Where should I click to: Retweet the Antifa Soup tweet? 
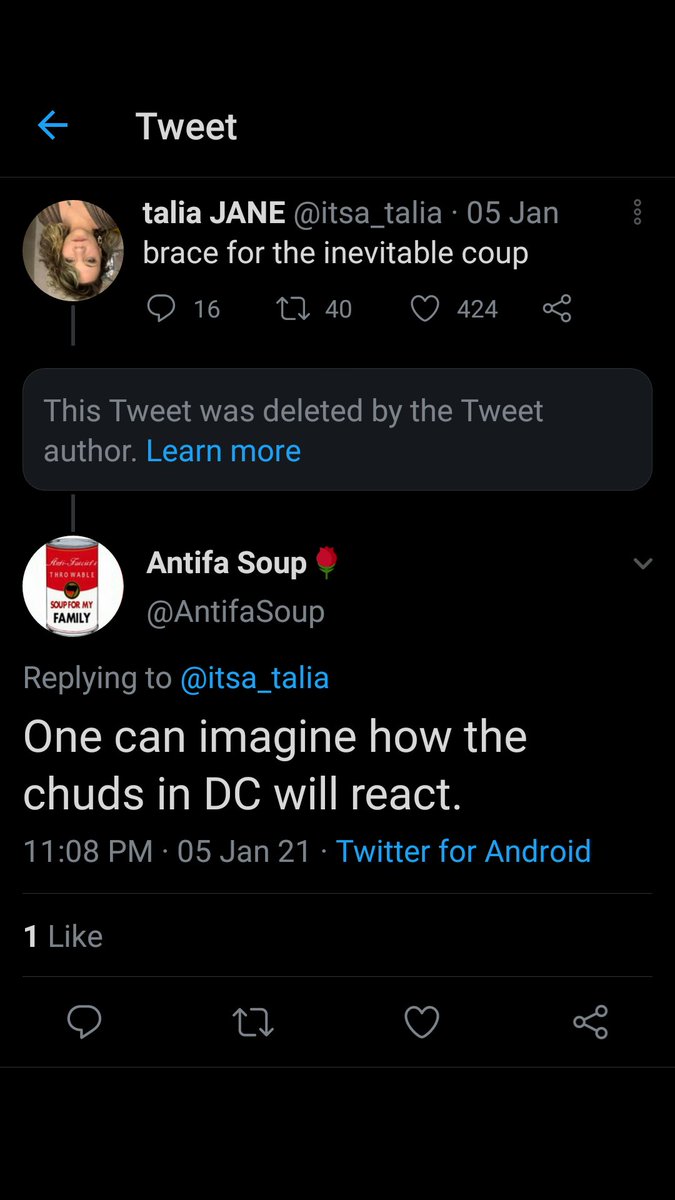click(x=253, y=1021)
